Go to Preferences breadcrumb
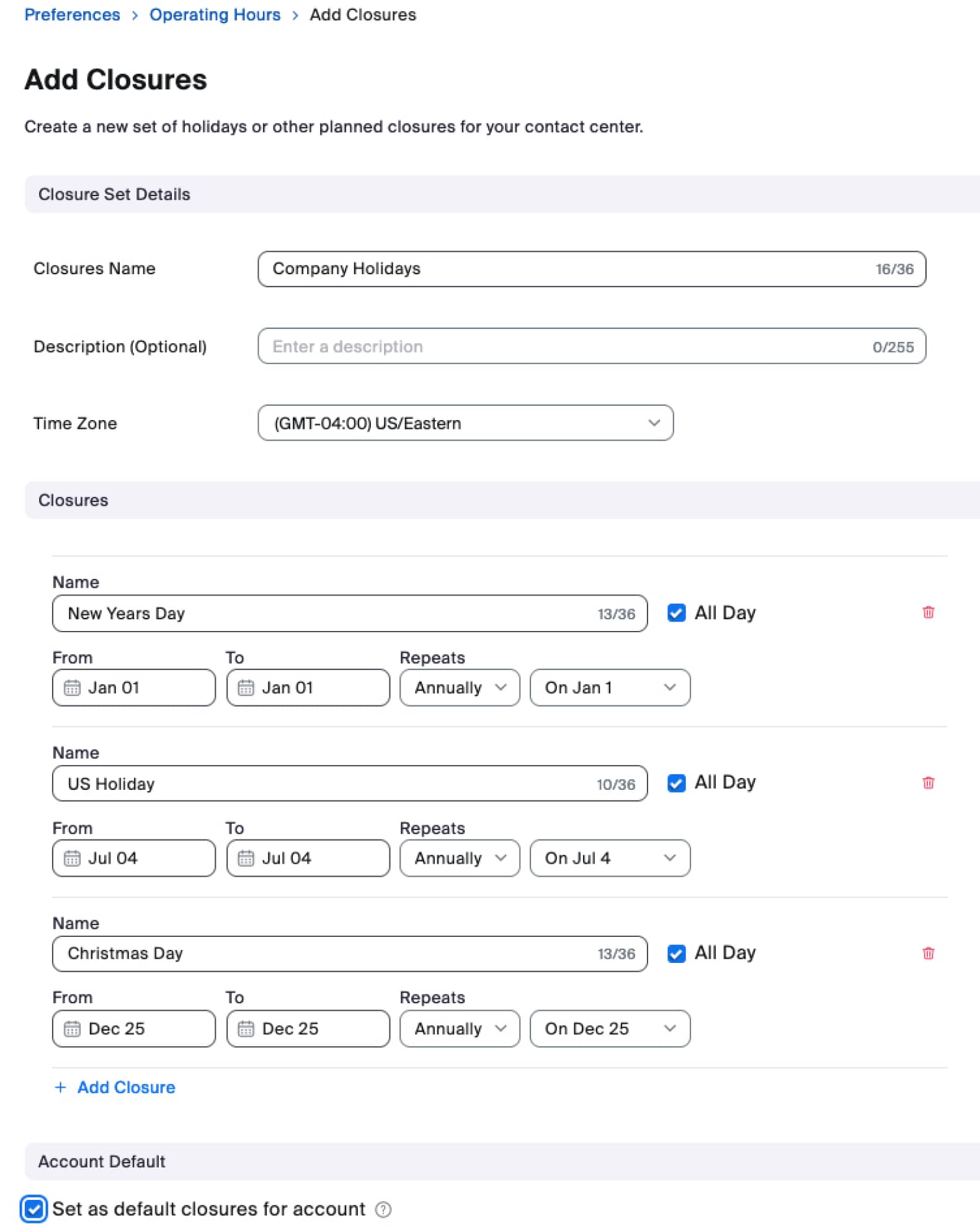Screen dimensions: 980x1226 72,15
